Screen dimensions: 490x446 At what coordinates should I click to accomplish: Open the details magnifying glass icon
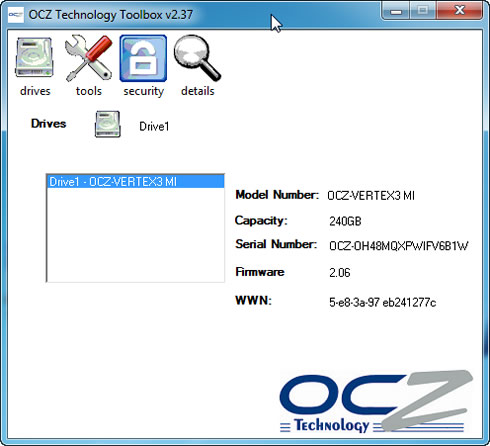tap(197, 58)
